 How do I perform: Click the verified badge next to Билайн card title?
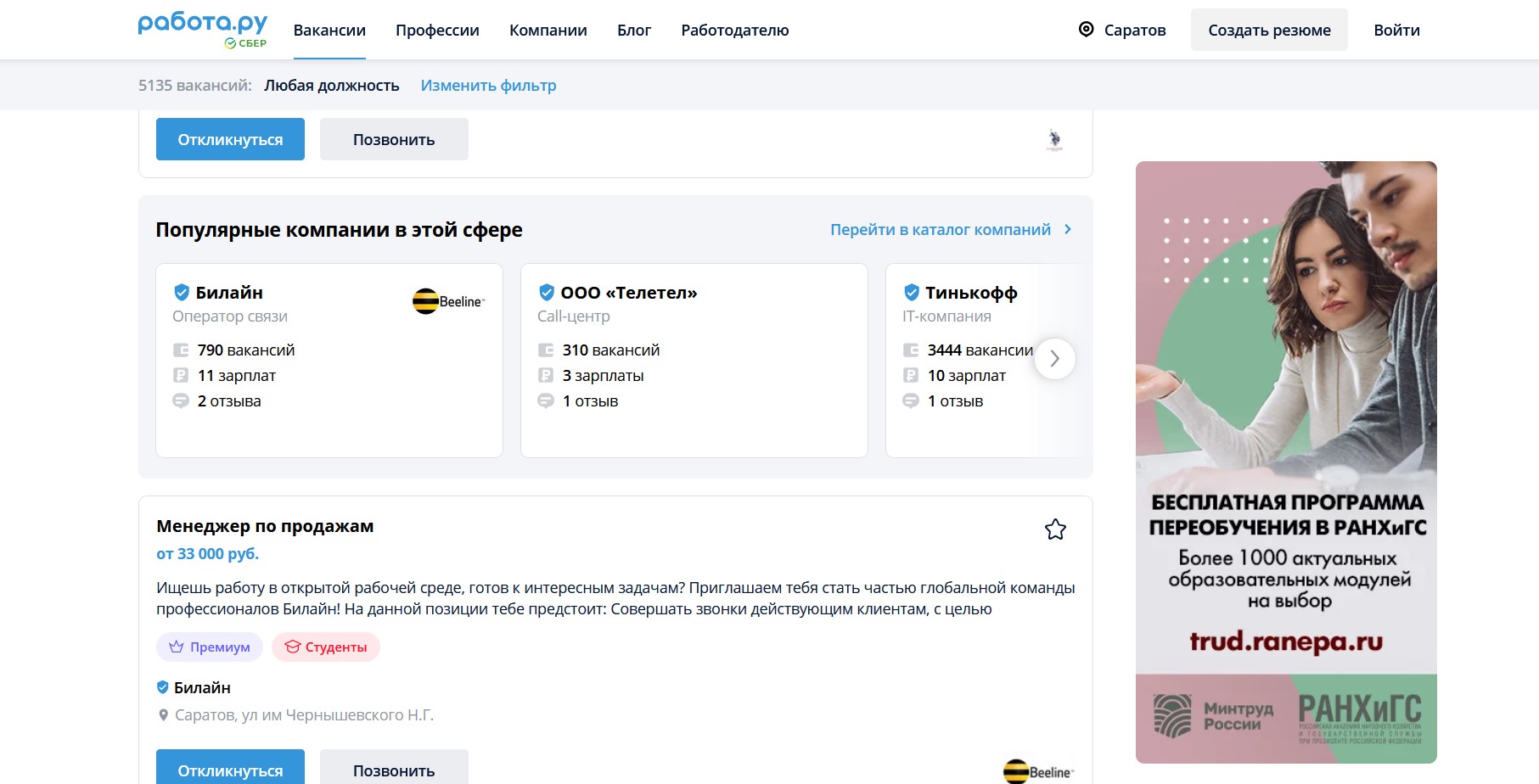click(x=182, y=293)
